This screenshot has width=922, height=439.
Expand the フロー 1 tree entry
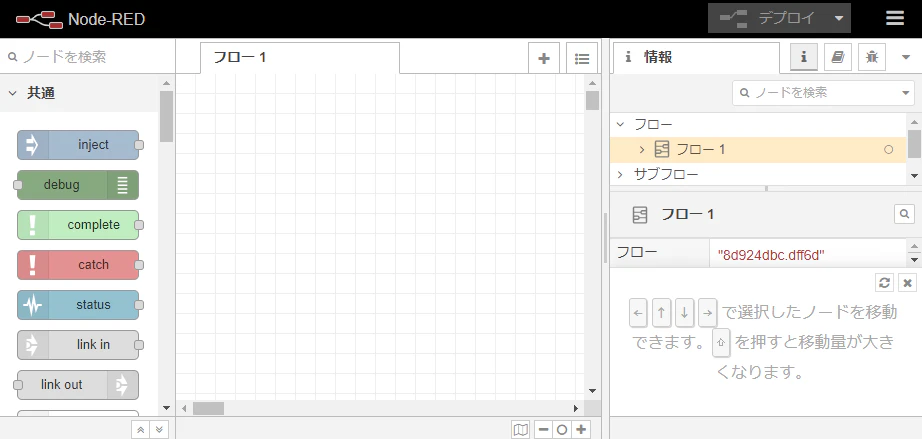click(642, 150)
